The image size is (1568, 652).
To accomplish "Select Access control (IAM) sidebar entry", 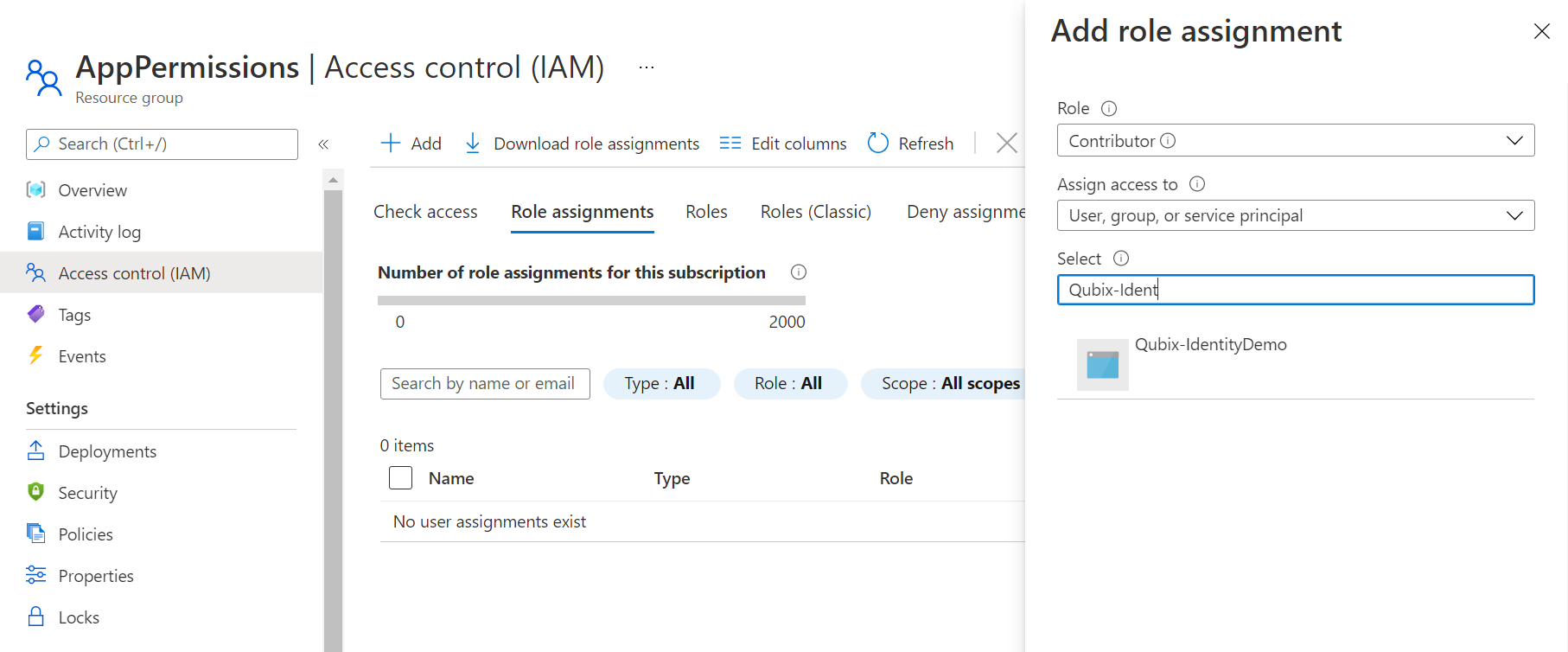I will click(x=161, y=272).
